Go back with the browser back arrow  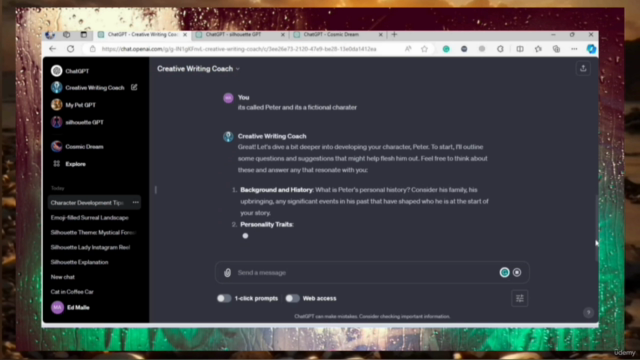pyautogui.click(x=53, y=49)
